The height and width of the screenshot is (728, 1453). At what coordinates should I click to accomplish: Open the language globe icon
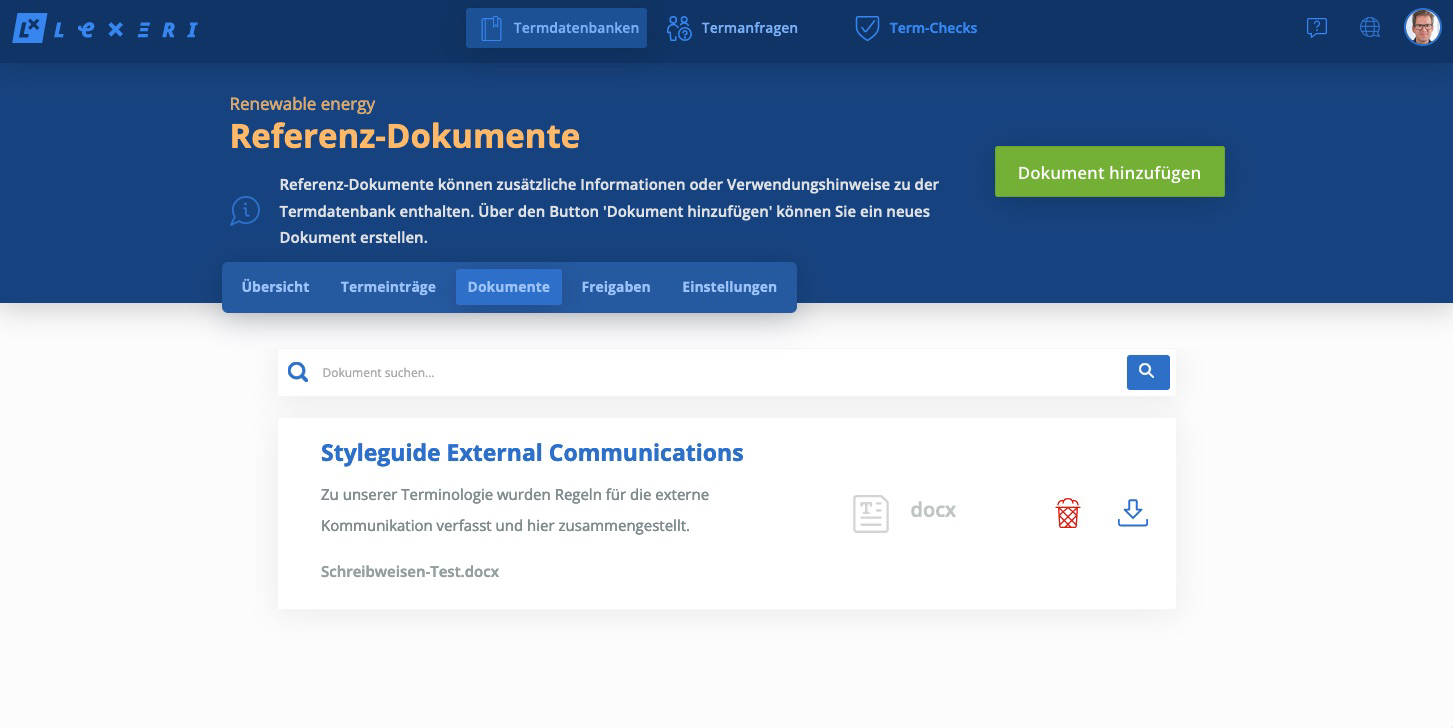coord(1370,28)
